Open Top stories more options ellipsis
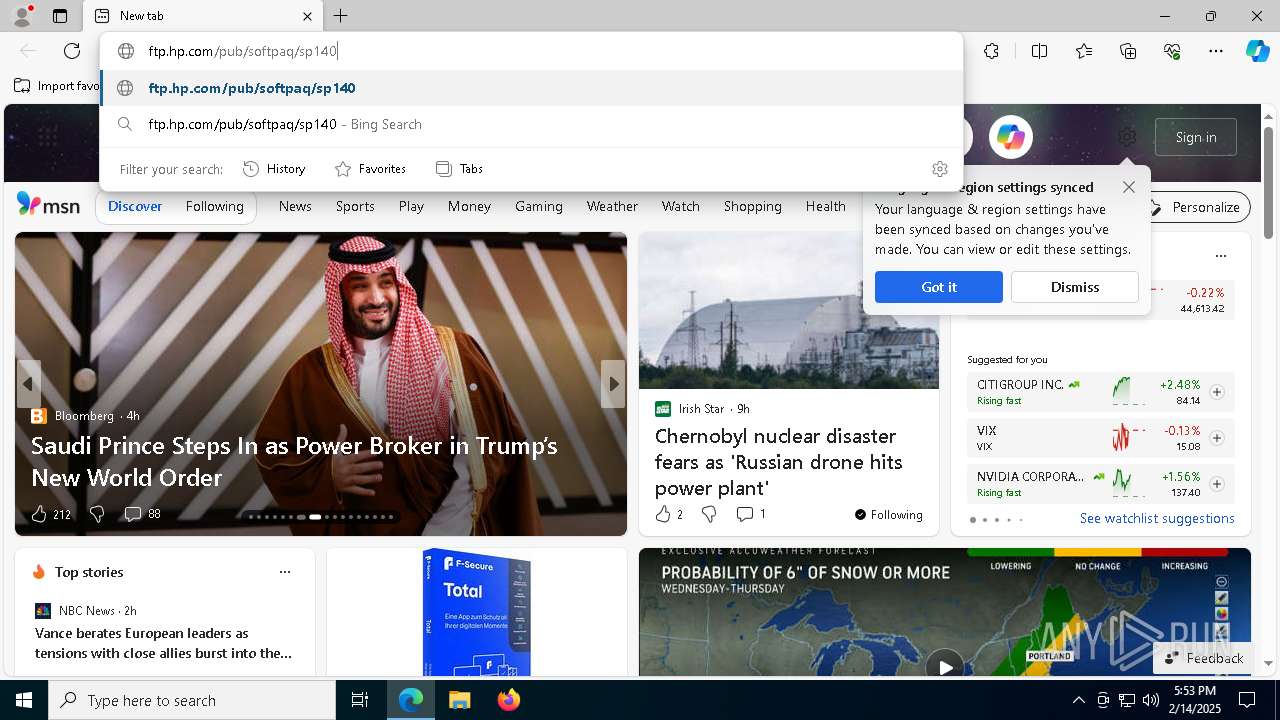 click(x=285, y=572)
